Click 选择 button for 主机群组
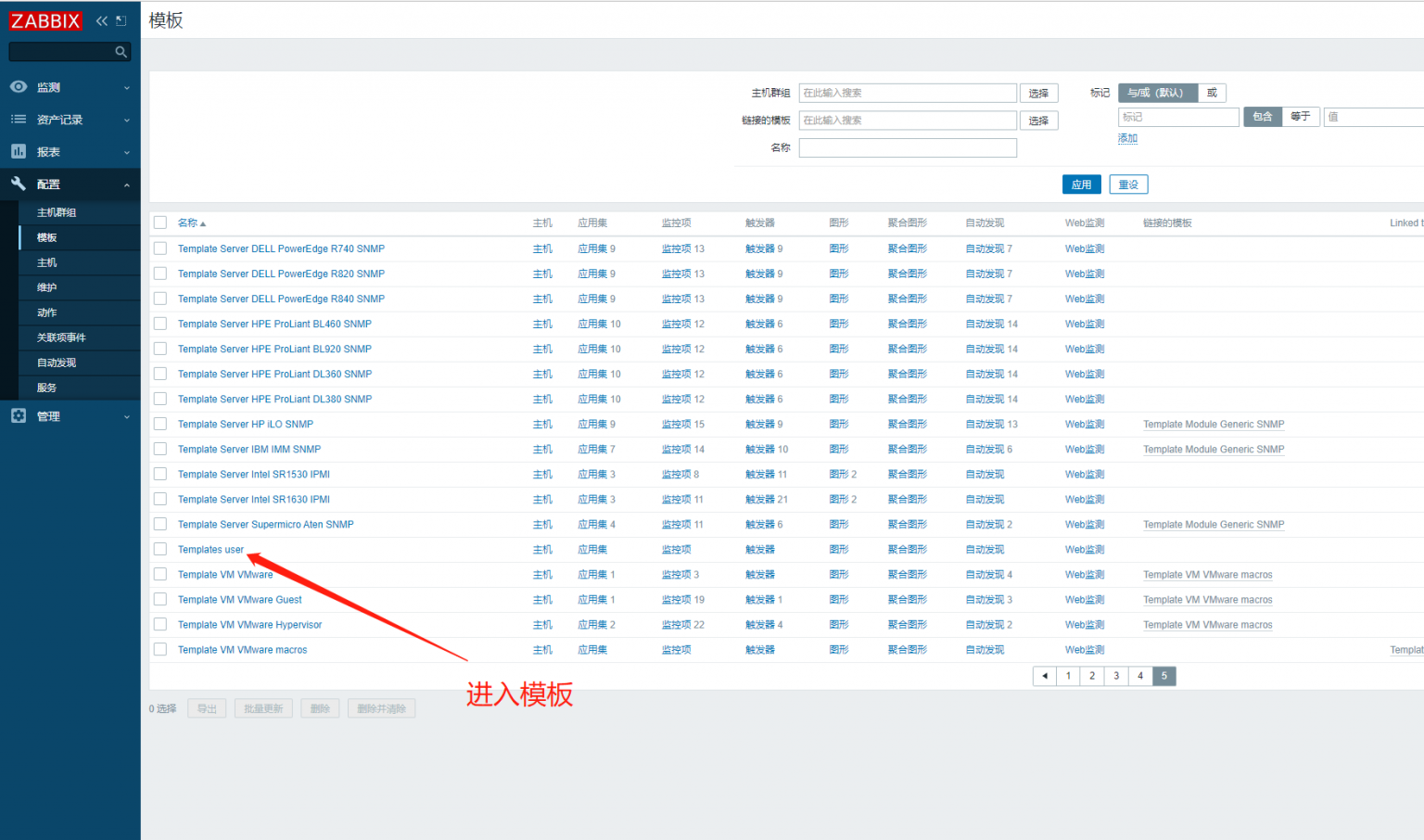 (x=1038, y=94)
